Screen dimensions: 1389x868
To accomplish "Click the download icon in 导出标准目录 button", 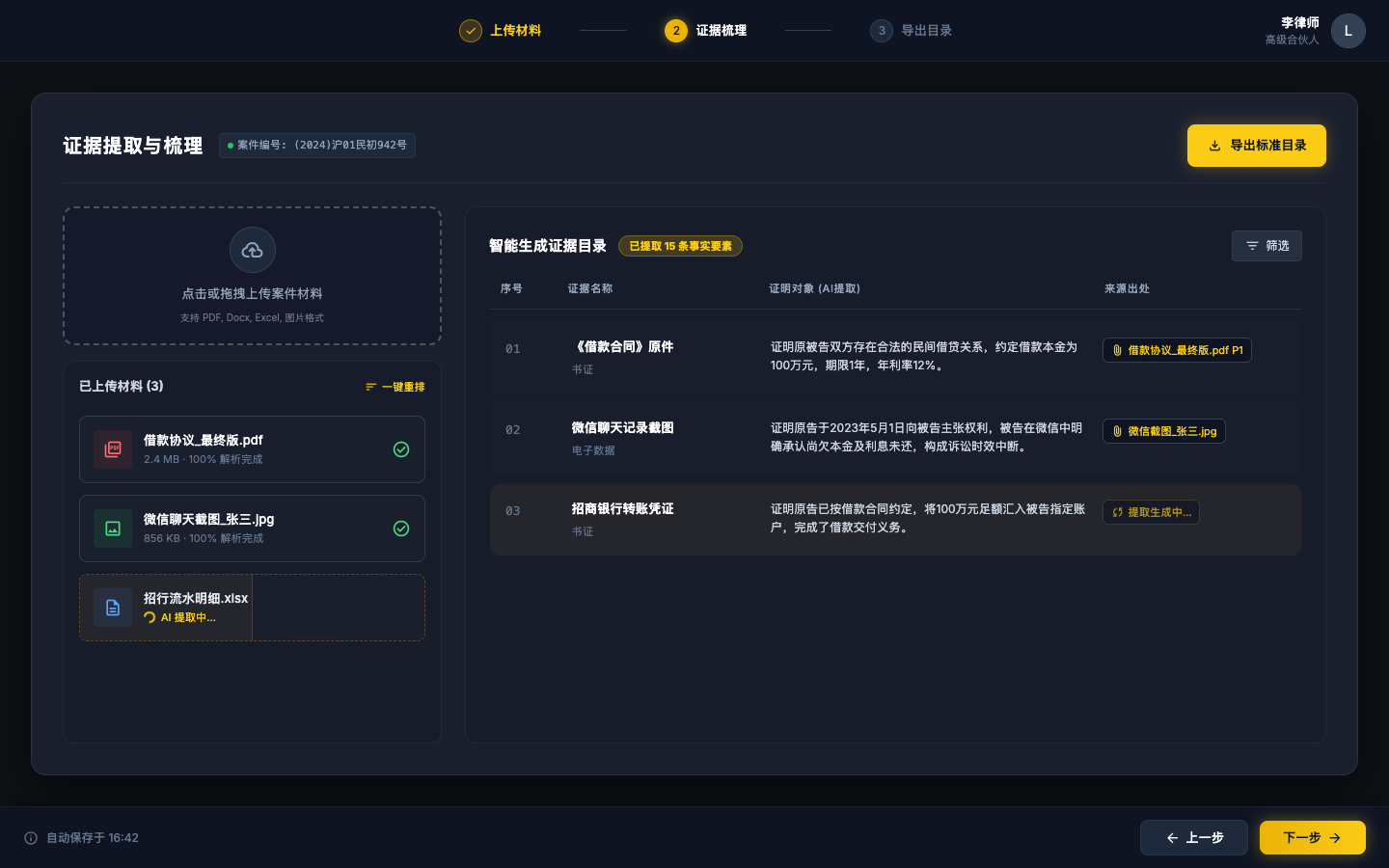I will coord(1215,147).
